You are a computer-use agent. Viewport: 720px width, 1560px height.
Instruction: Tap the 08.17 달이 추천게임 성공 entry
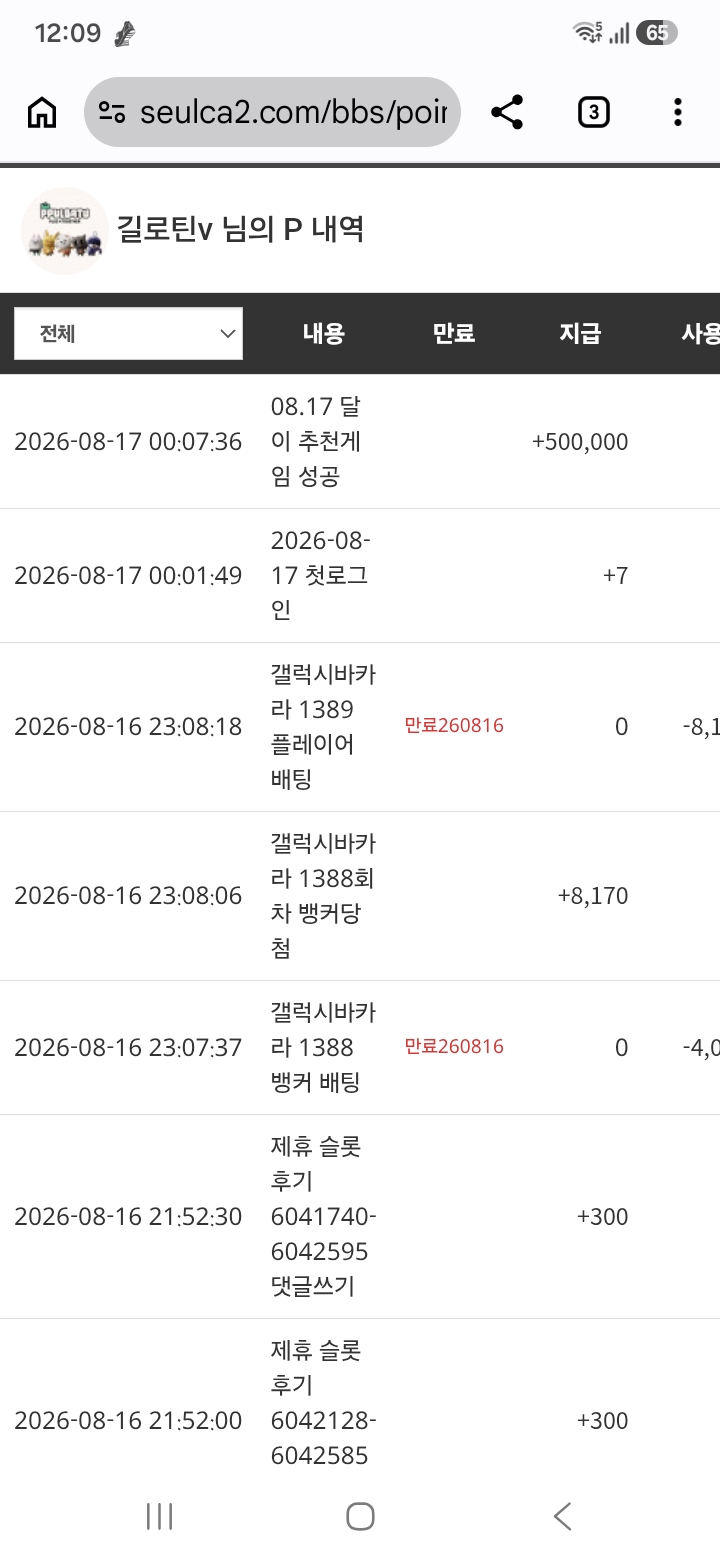[x=317, y=442]
